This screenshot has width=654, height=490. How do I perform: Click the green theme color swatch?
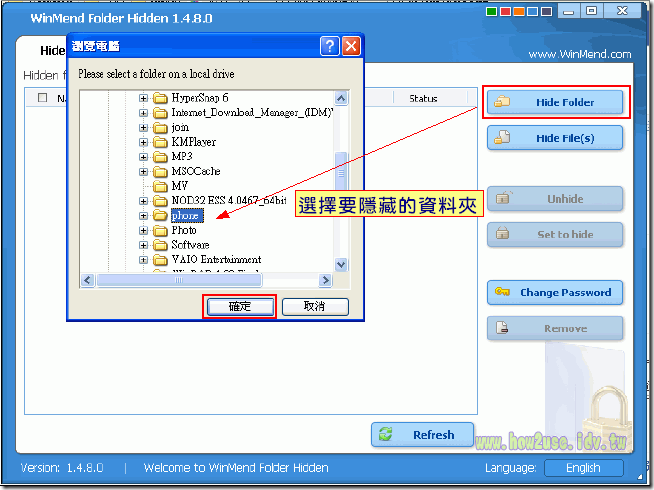click(491, 11)
